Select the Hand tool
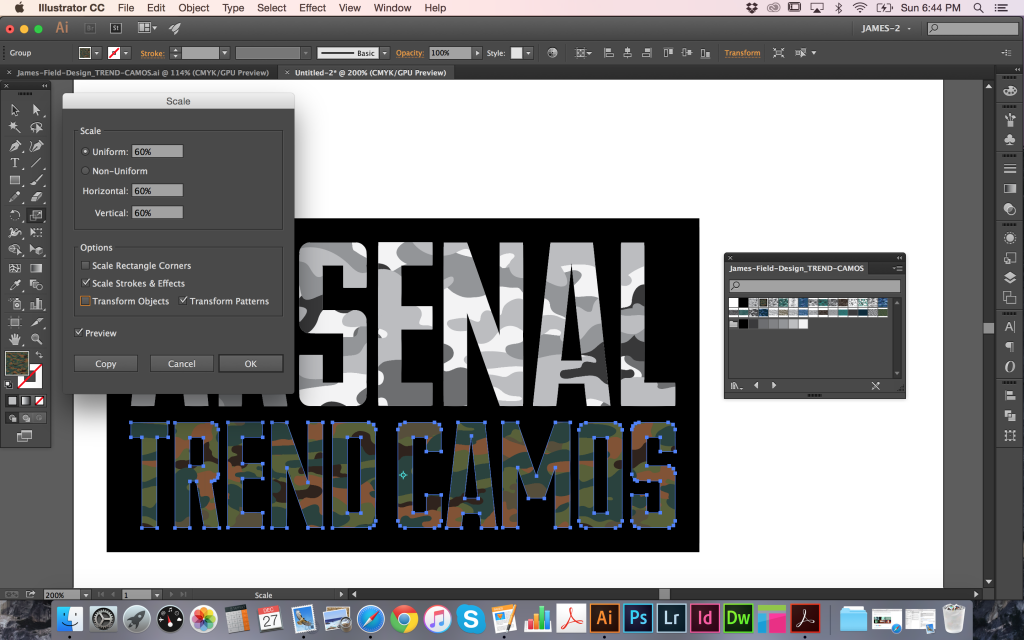Viewport: 1024px width, 640px height. coord(15,339)
